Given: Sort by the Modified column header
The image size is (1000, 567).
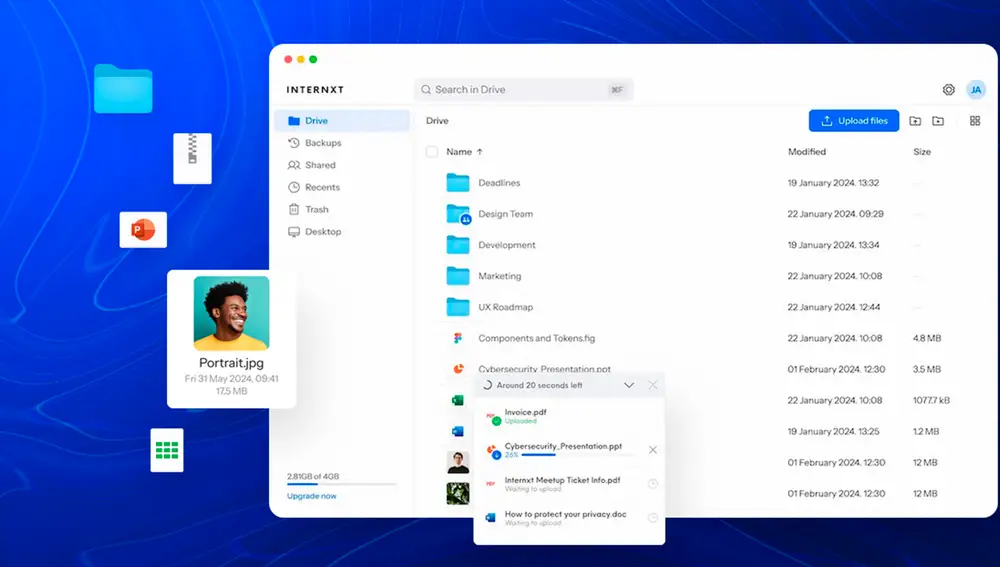Looking at the screenshot, I should click(807, 152).
